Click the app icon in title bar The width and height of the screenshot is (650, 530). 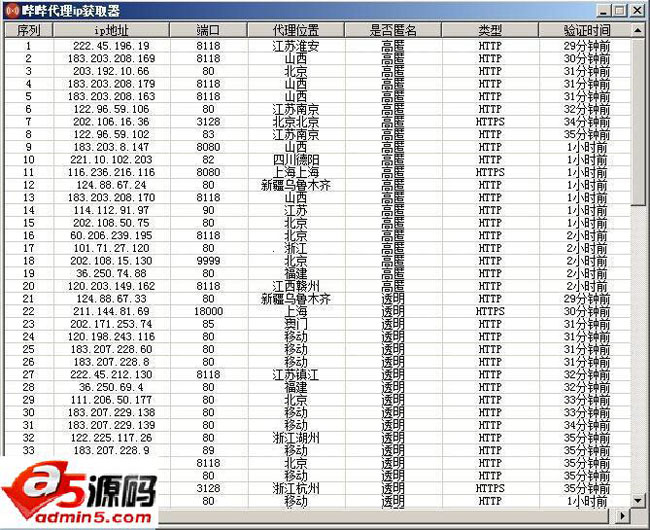13,10
